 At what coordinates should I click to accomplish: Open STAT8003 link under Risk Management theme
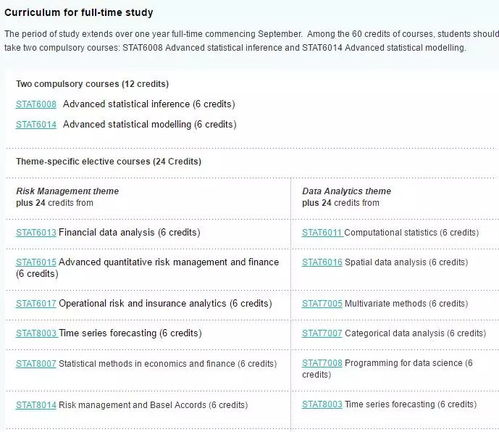coord(37,333)
